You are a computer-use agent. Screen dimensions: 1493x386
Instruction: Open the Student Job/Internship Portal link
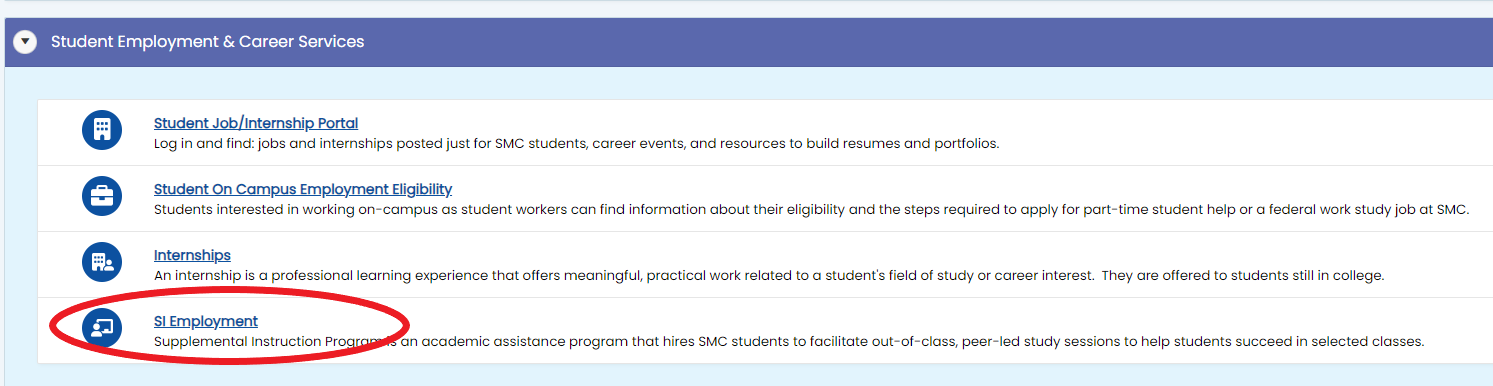[256, 123]
